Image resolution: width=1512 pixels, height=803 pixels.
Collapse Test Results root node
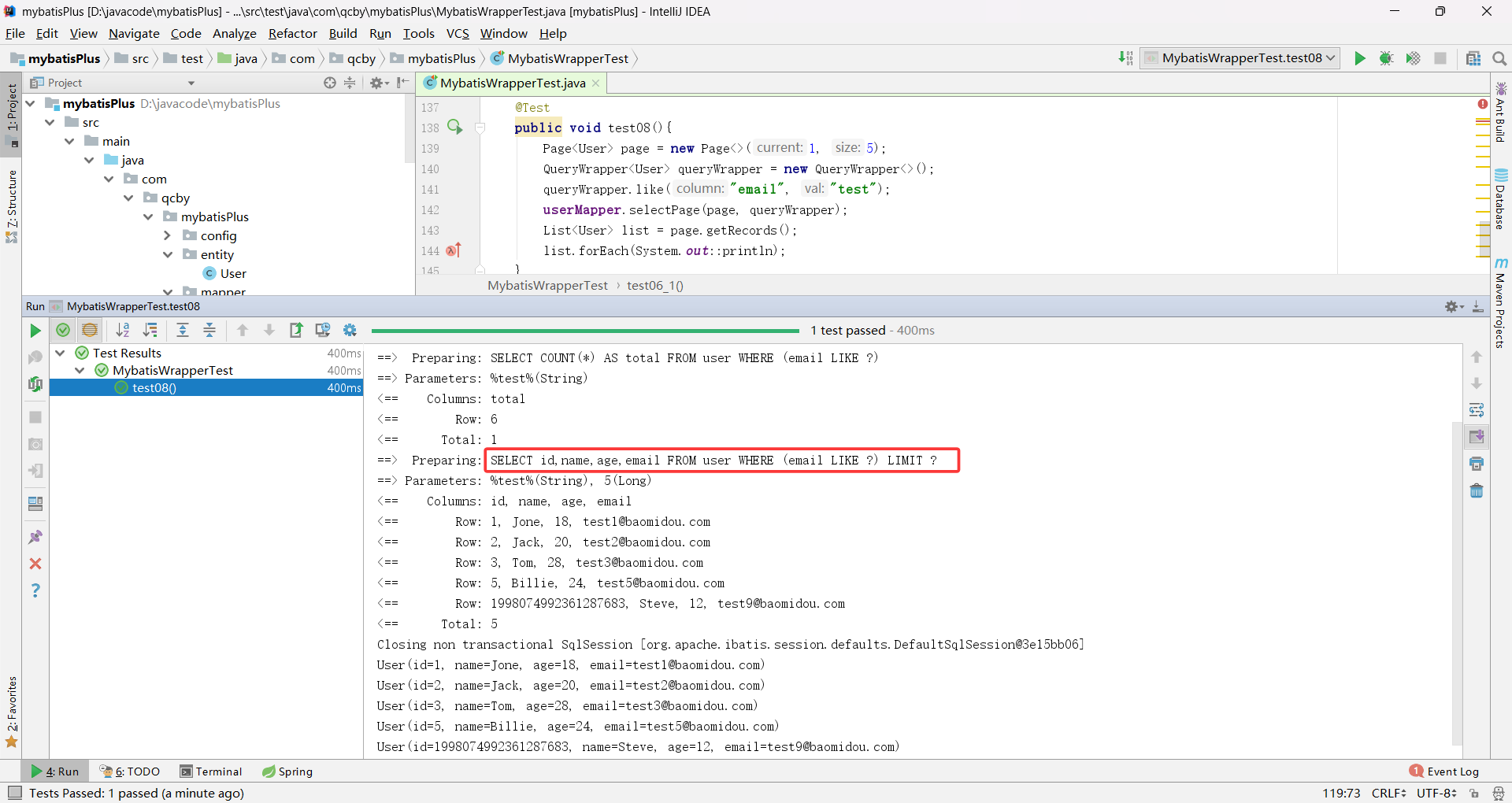60,353
